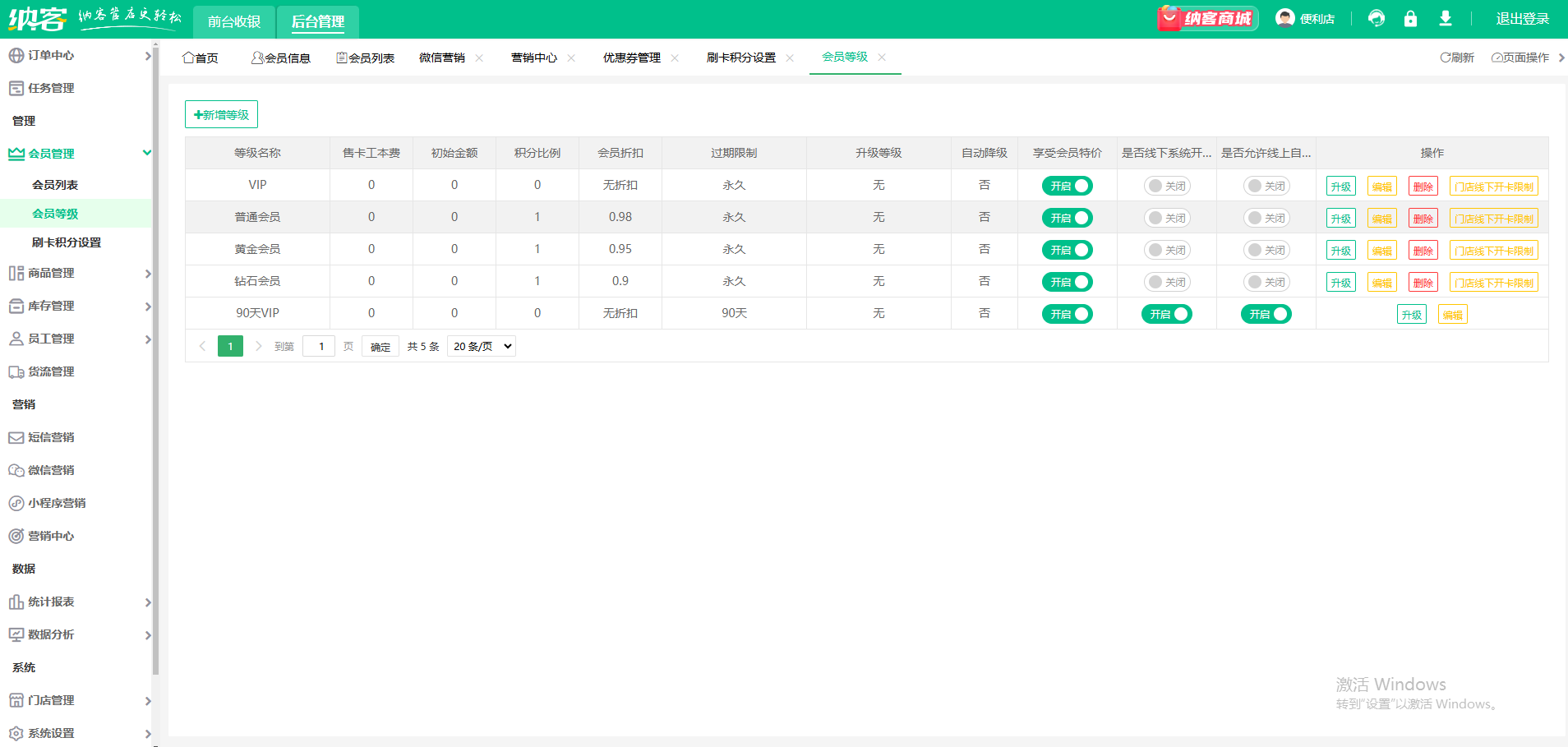
Task: Click the 新增等级 button
Action: [221, 115]
